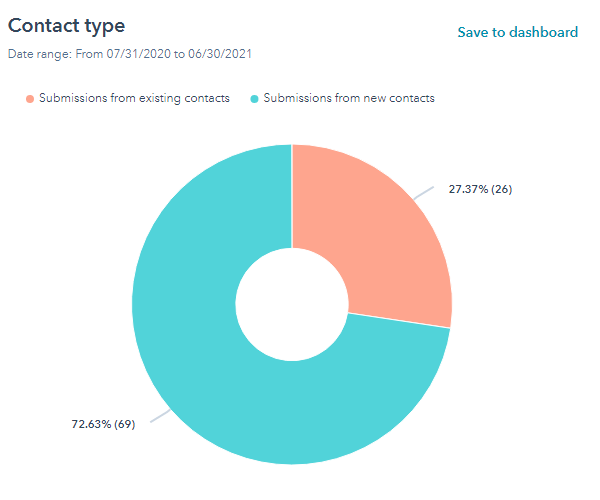Screen dimensions: 600x500
Task: Click the (26) submission count
Action: pyautogui.click(x=502, y=189)
